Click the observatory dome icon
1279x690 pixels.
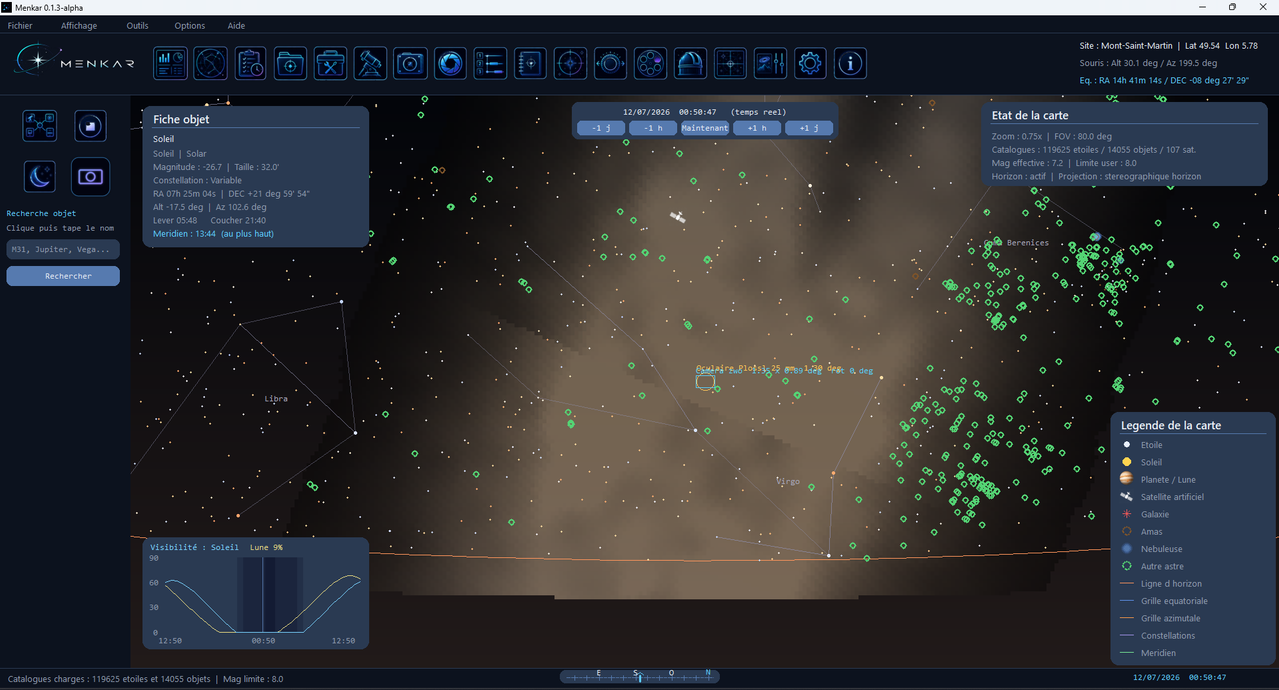(691, 63)
